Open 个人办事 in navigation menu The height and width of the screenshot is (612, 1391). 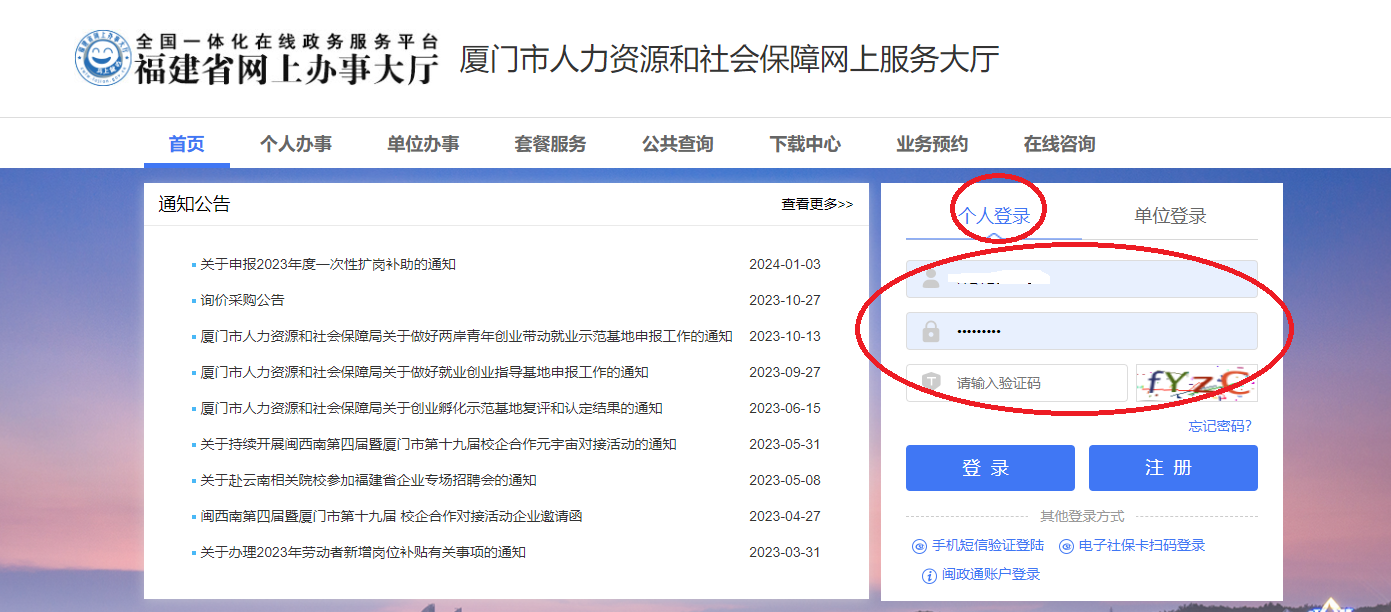point(295,144)
